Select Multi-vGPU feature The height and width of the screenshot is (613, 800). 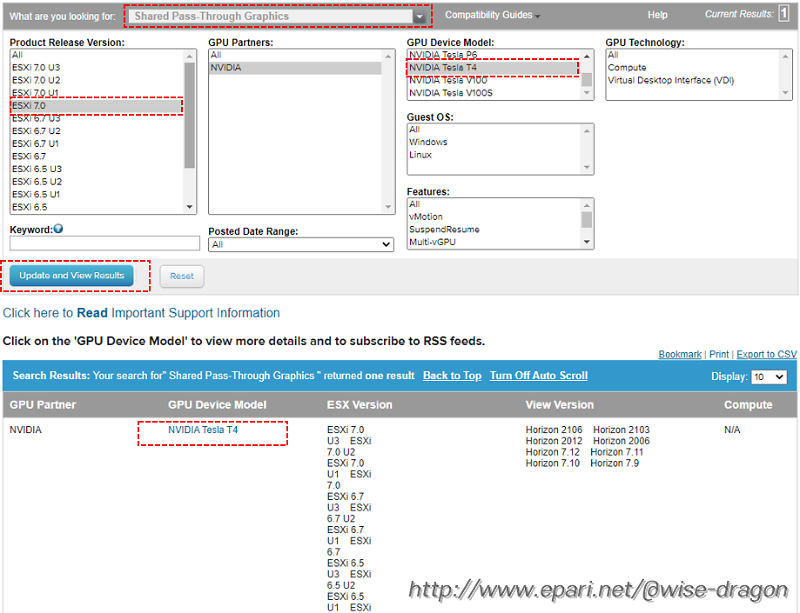point(494,242)
